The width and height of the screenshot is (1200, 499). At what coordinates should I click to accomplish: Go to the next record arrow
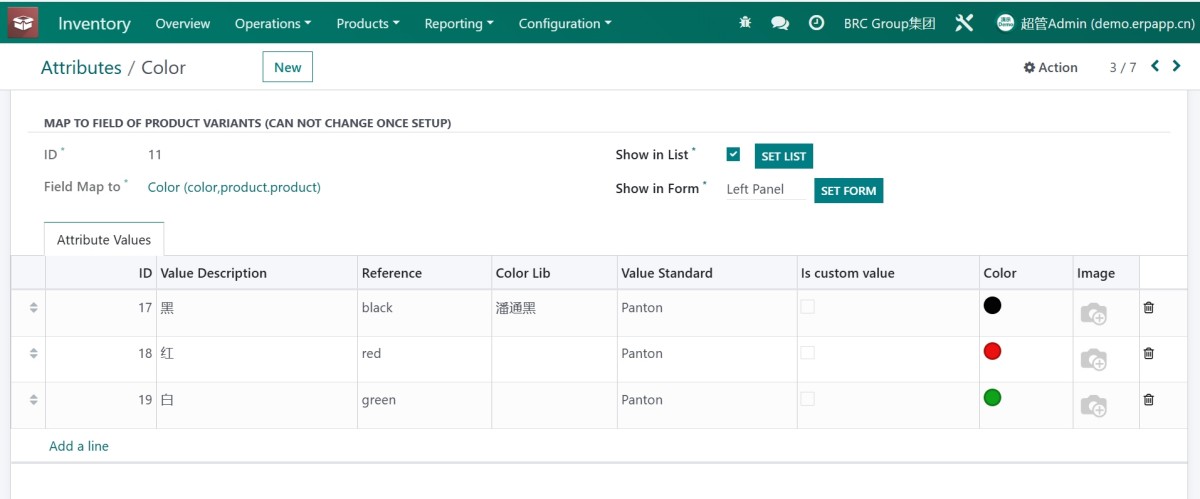click(1177, 67)
